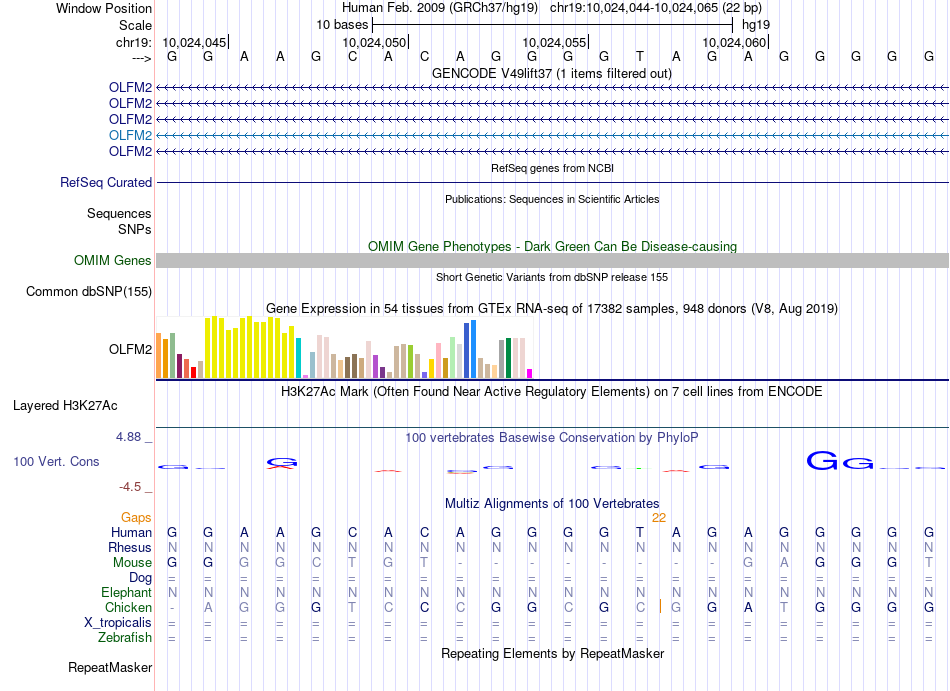
Task: Click the Gaps row label
Action: pos(136,518)
